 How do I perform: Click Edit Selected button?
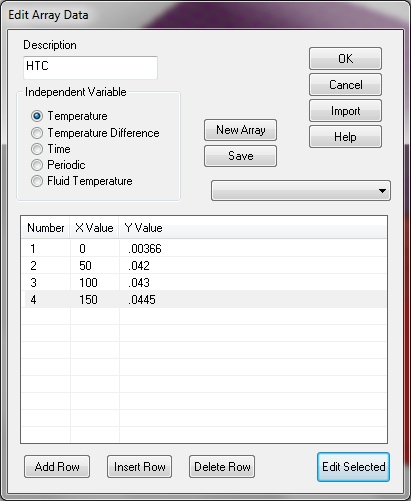(353, 467)
